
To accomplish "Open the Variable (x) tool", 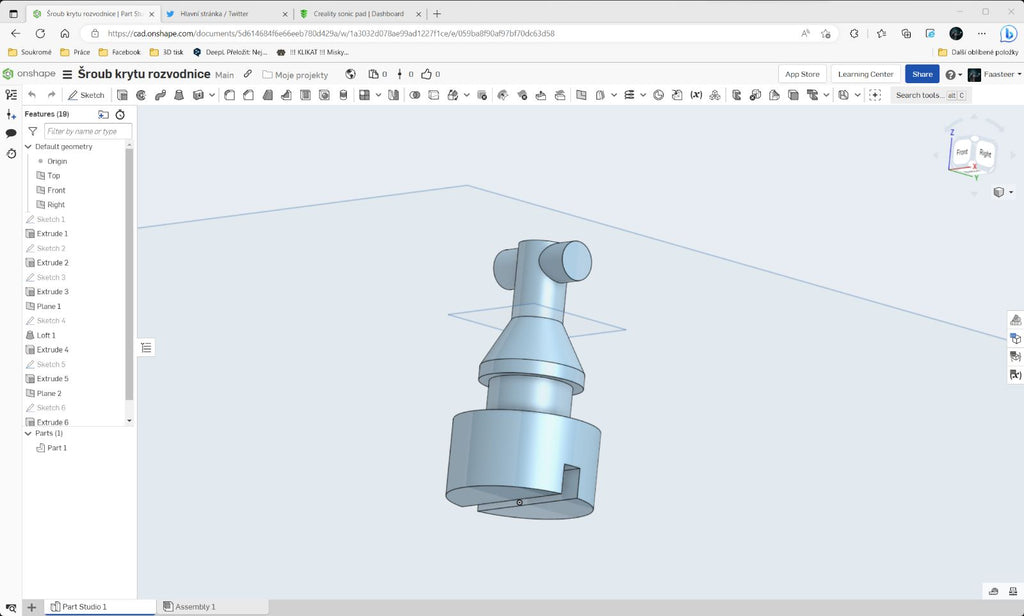I will click(696, 95).
